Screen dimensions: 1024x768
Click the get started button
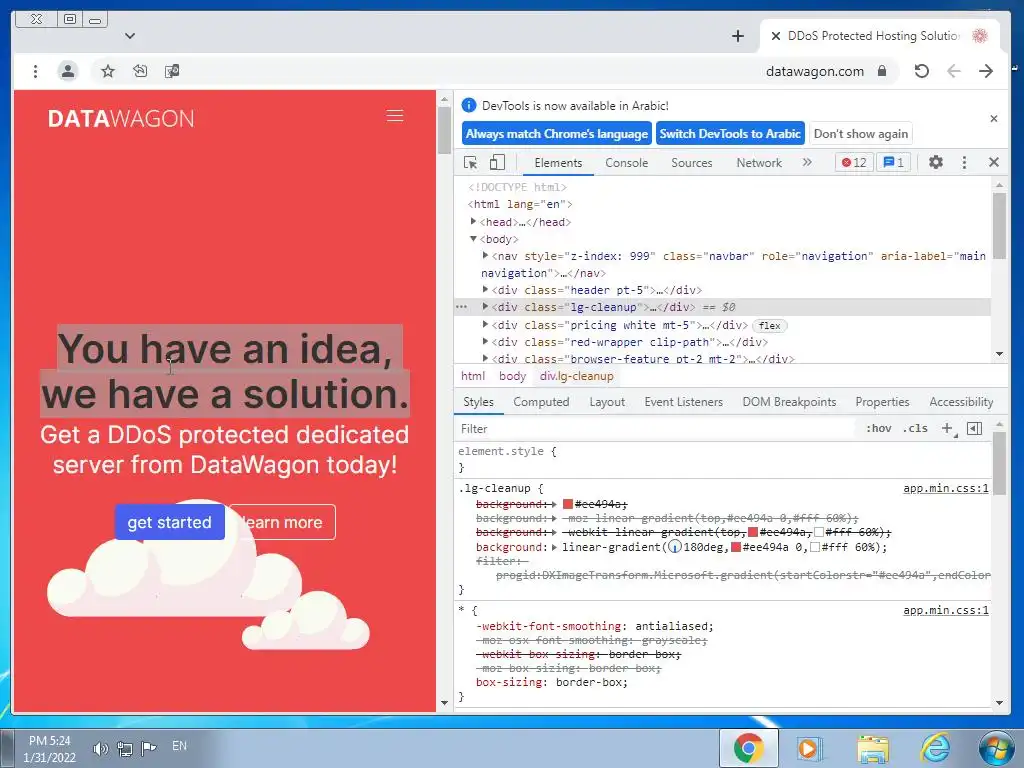tap(170, 522)
